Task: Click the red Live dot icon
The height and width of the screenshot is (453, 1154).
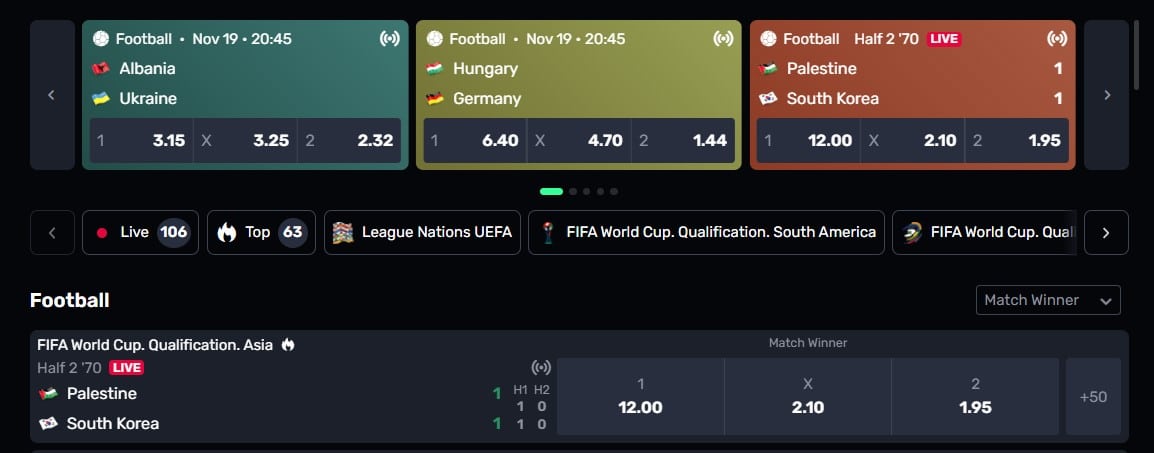Action: pyautogui.click(x=102, y=233)
